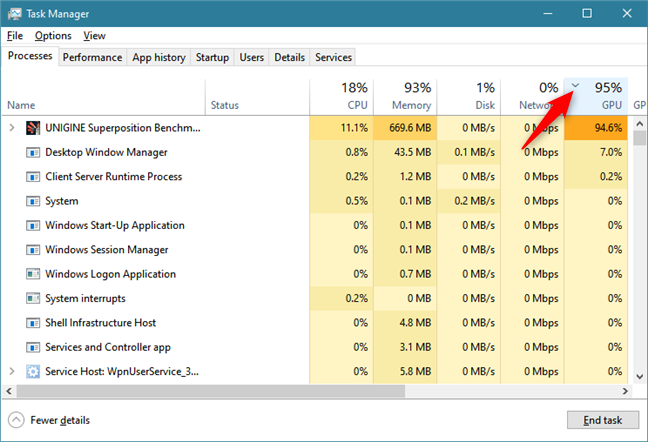This screenshot has height=442, width=648.
Task: Sort by the Disk column header
Action: pyautogui.click(x=469, y=97)
